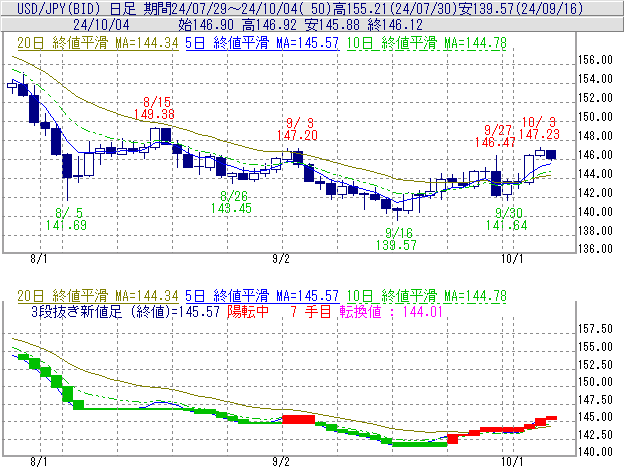Click the 140.00 axis label in lower chart
The image size is (624, 475).
(595, 452)
